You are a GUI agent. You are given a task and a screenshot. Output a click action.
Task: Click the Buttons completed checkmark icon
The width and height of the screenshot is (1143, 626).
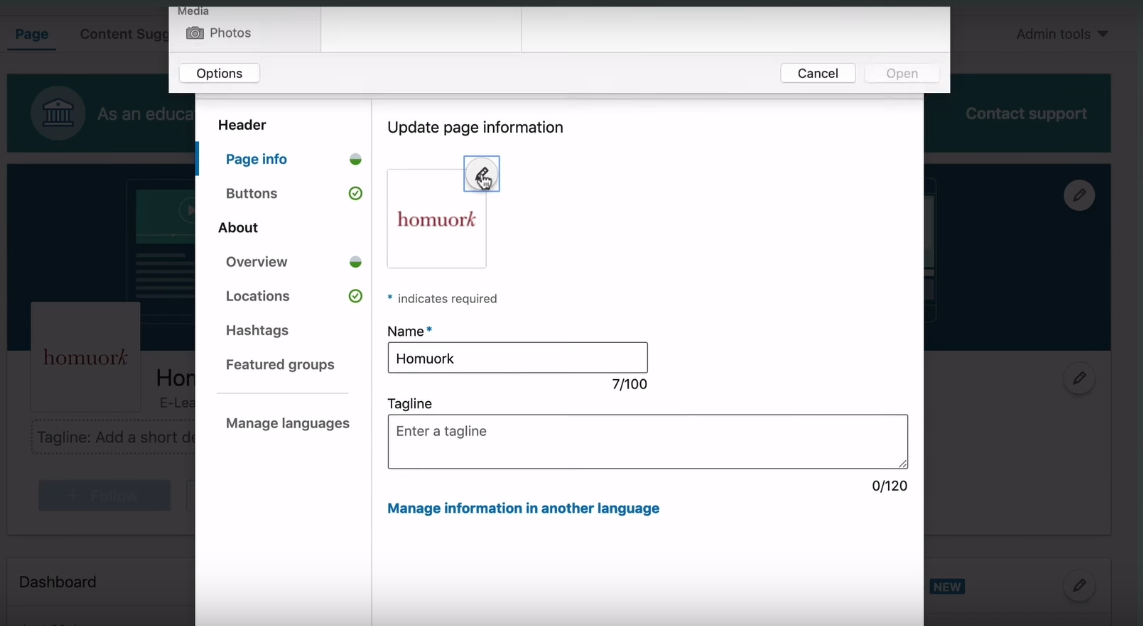pos(355,193)
